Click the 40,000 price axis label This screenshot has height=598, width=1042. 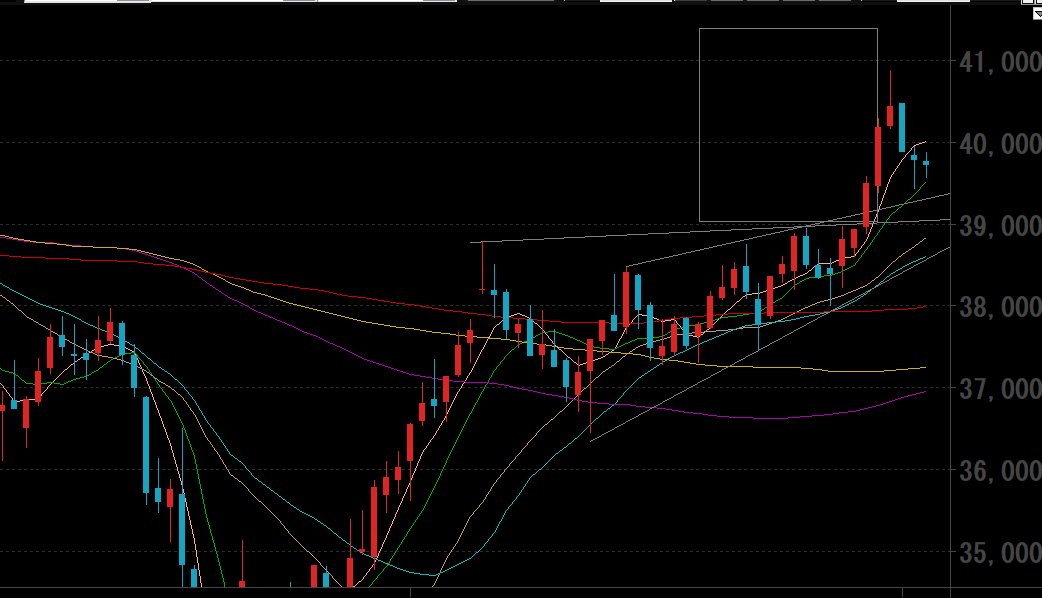pos(1000,144)
